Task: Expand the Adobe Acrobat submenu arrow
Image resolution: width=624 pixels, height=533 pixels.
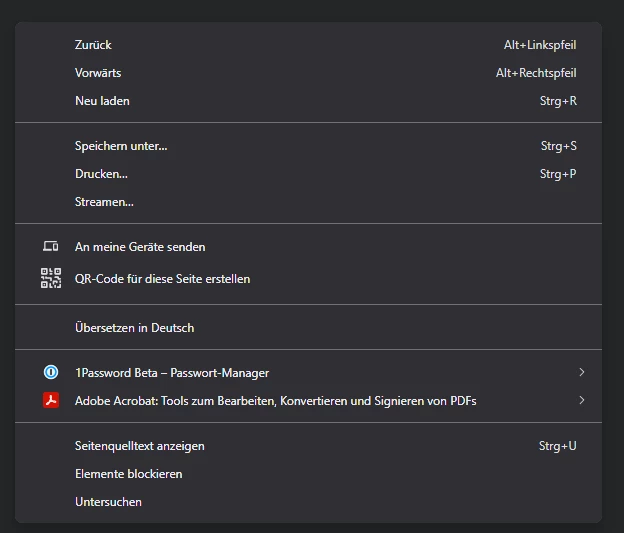Action: (581, 401)
